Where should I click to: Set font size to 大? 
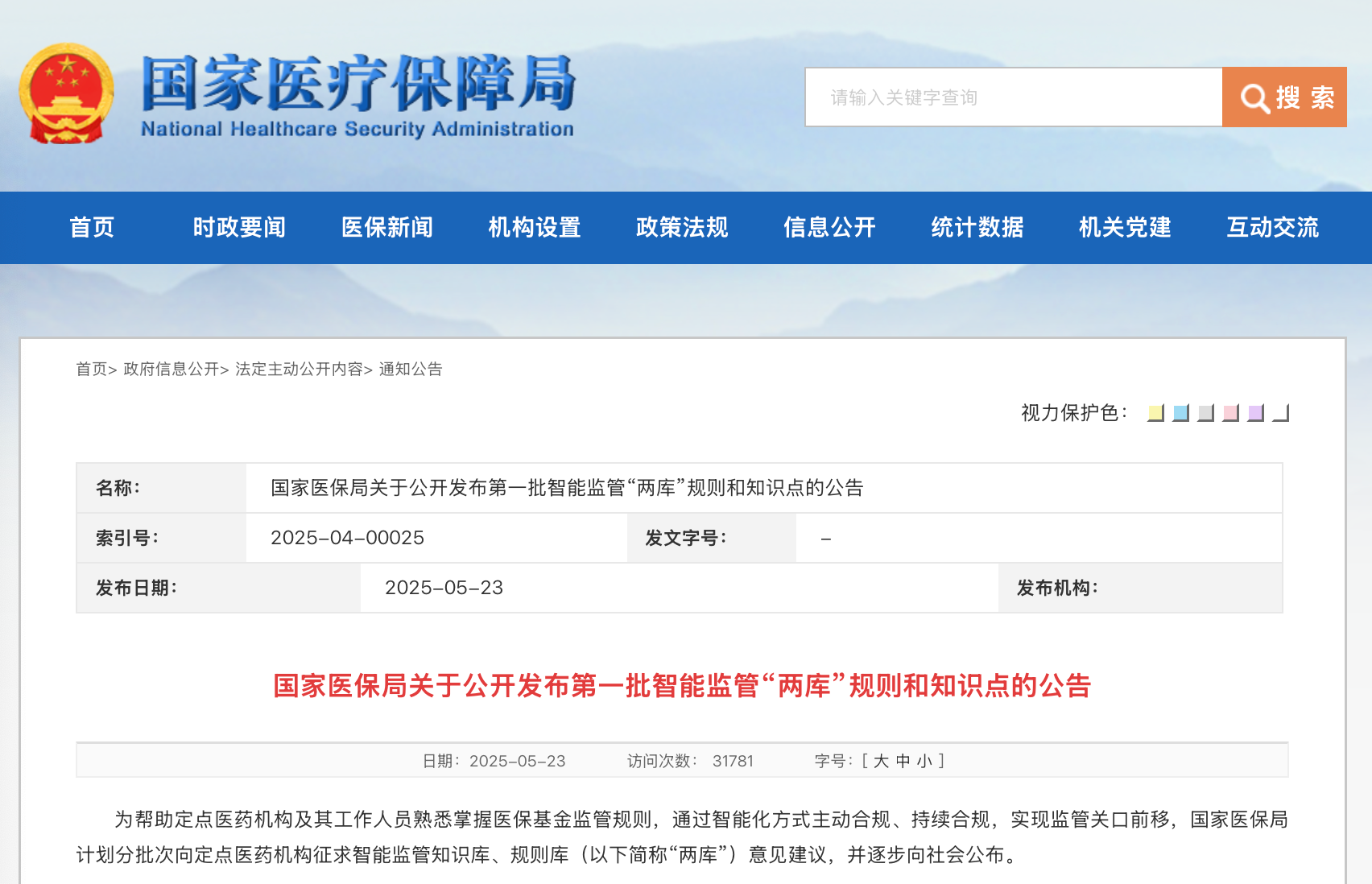(x=881, y=761)
